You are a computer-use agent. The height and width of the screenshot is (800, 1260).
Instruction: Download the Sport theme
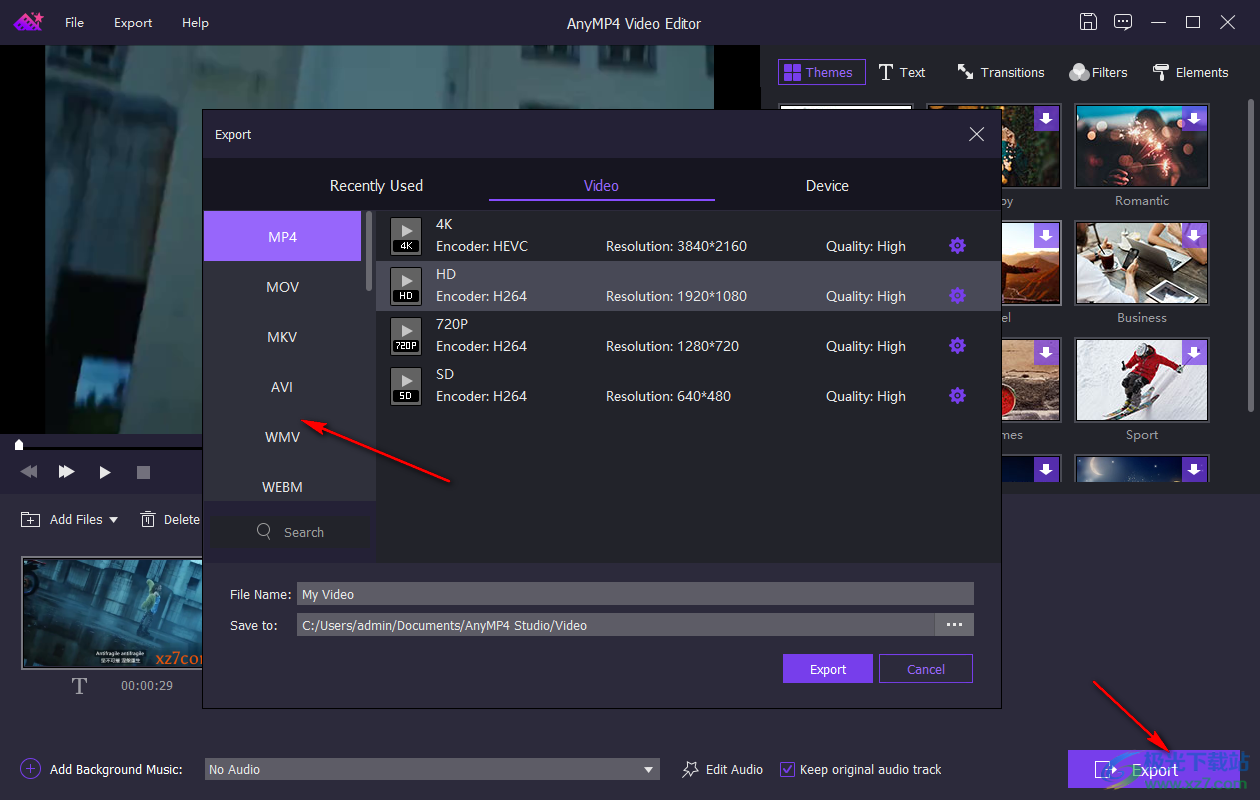pos(1194,353)
